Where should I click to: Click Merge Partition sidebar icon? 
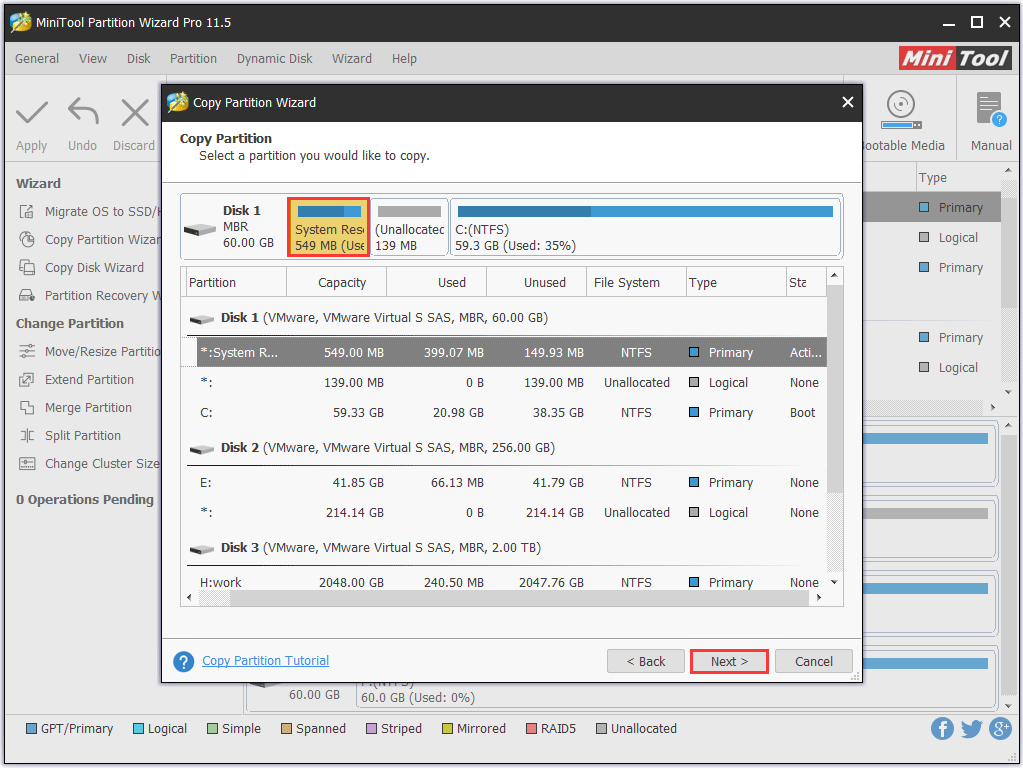coord(27,408)
